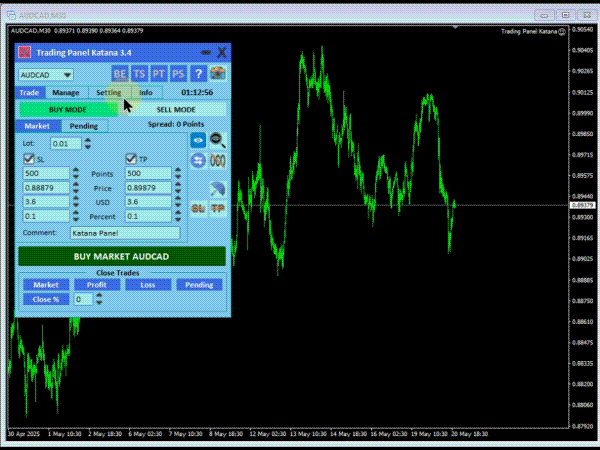The height and width of the screenshot is (450, 600).
Task: Open the Trade tab
Action: (x=29, y=93)
